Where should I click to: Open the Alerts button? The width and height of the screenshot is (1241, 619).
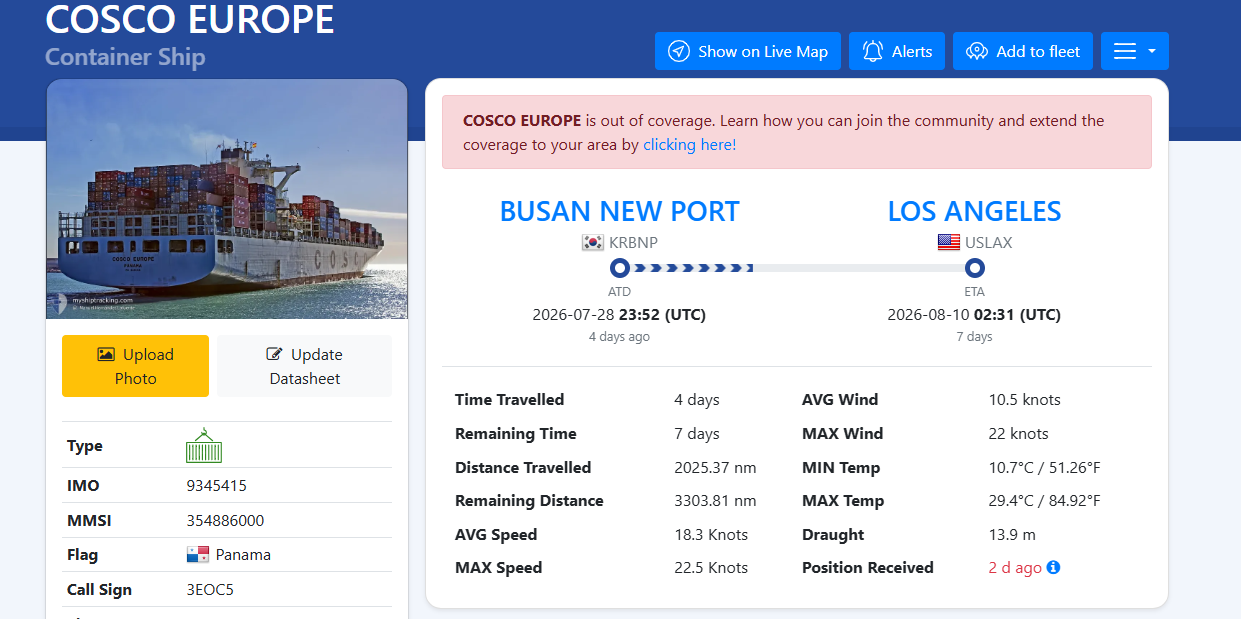coord(897,51)
